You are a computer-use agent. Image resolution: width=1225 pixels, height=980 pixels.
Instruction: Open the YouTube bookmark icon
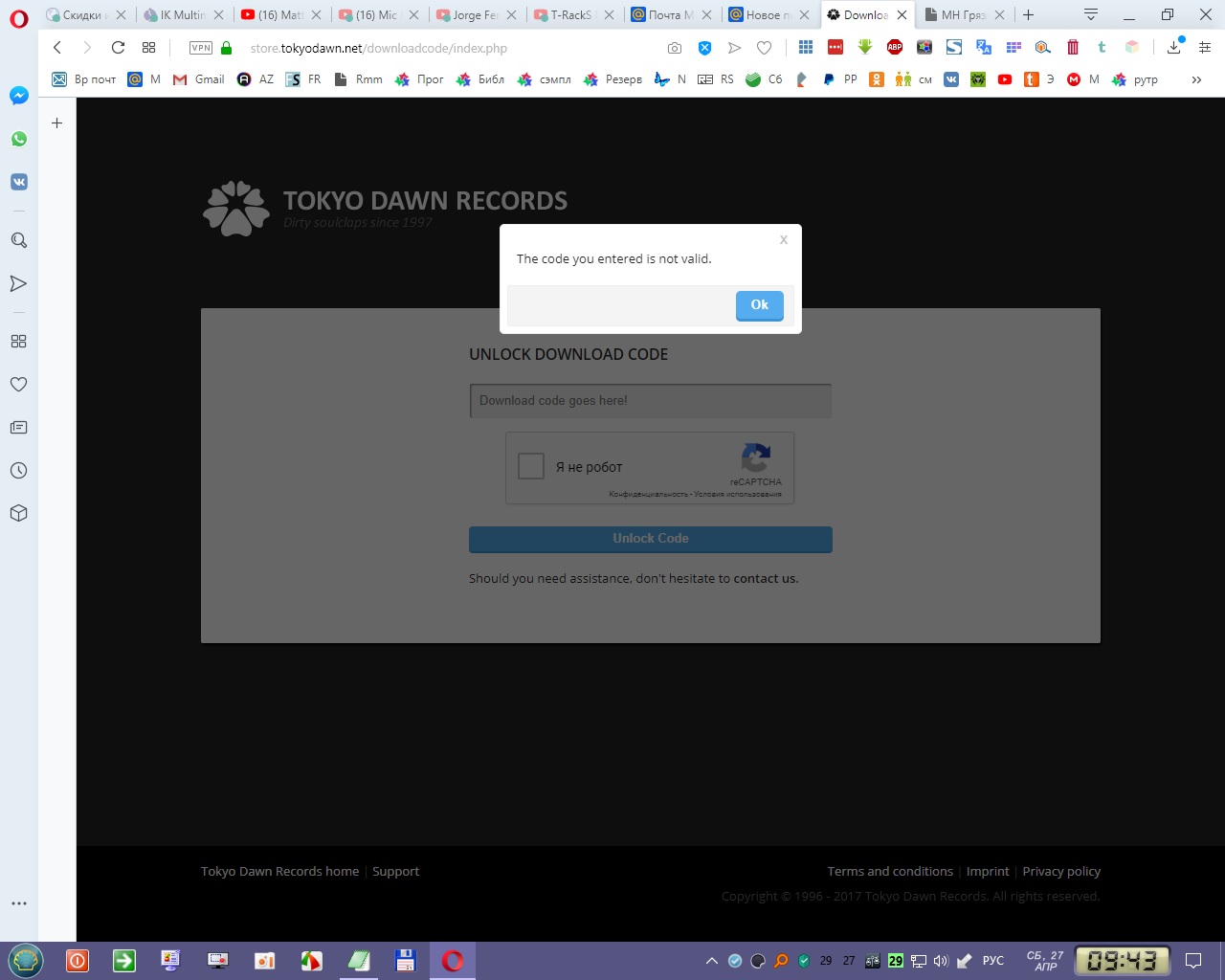click(x=1005, y=79)
